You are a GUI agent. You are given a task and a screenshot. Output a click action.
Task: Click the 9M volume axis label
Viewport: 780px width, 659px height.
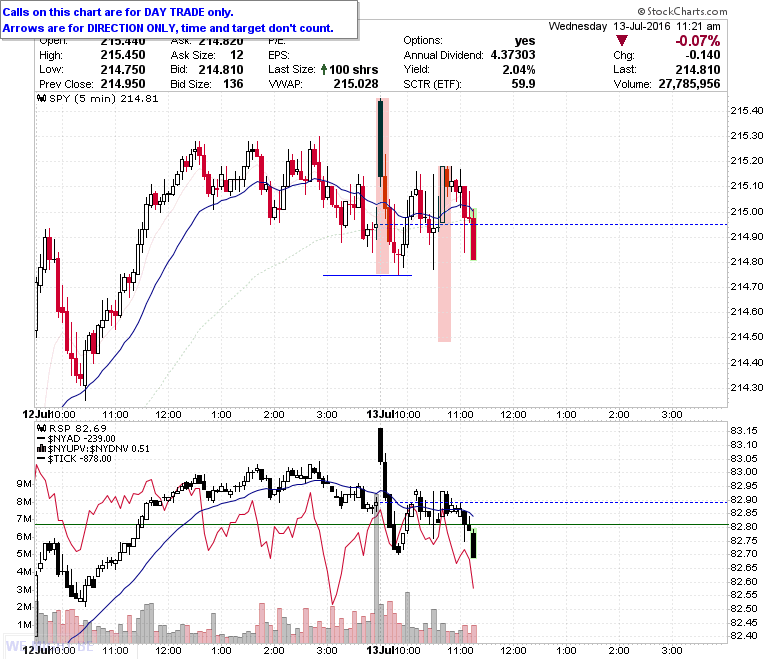24,484
